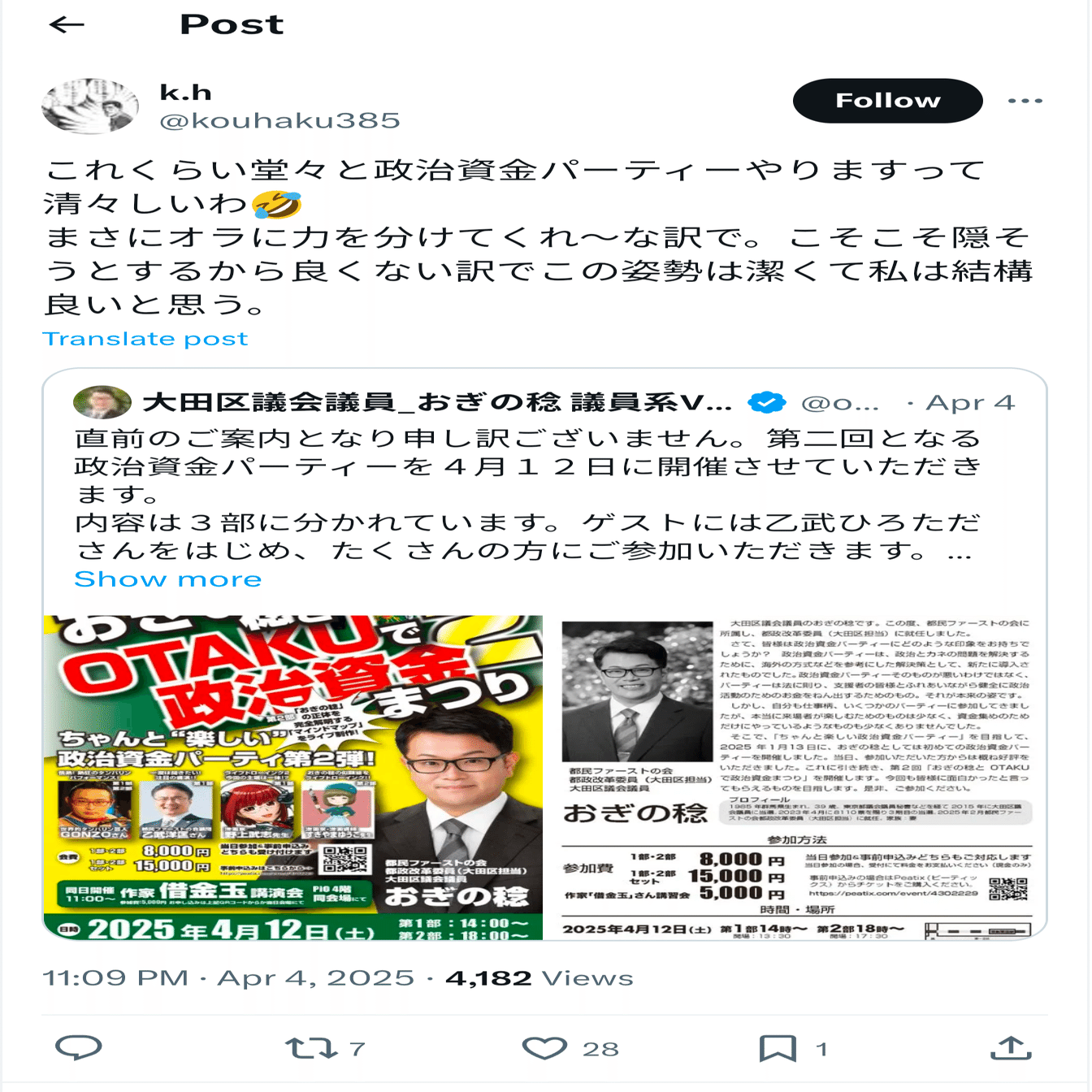Reply using the speech bubble icon
The width and height of the screenshot is (1092, 1092).
click(78, 1047)
